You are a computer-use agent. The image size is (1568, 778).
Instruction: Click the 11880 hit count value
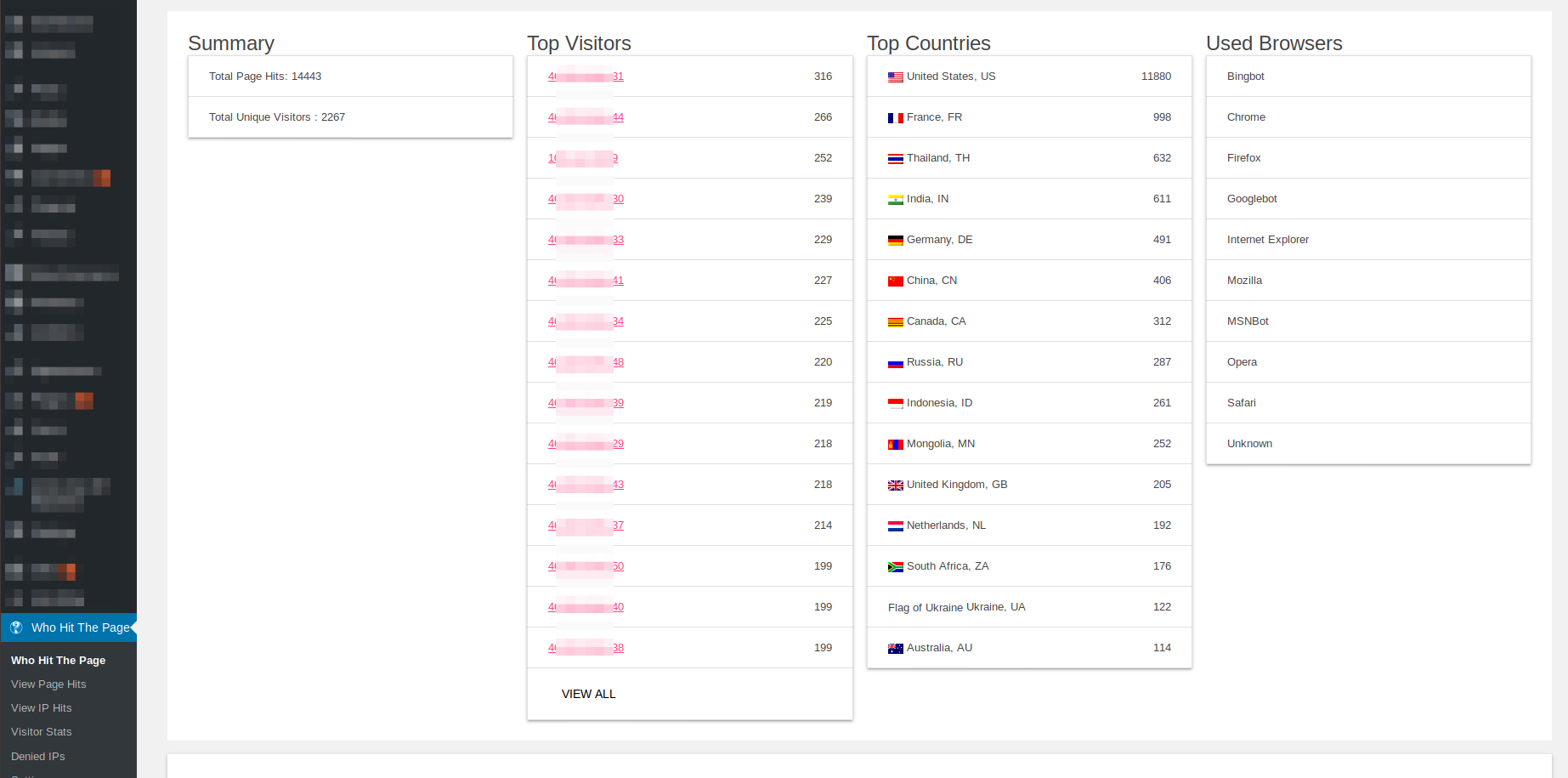point(1156,77)
